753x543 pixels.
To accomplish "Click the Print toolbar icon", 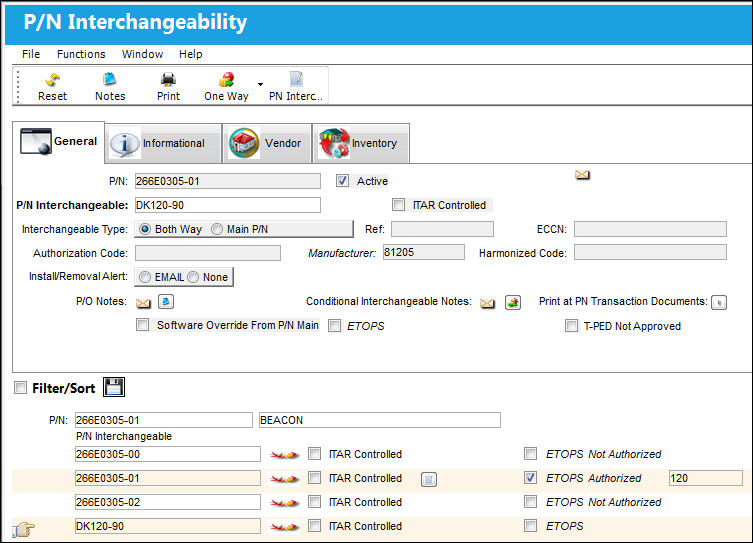I will click(x=168, y=86).
